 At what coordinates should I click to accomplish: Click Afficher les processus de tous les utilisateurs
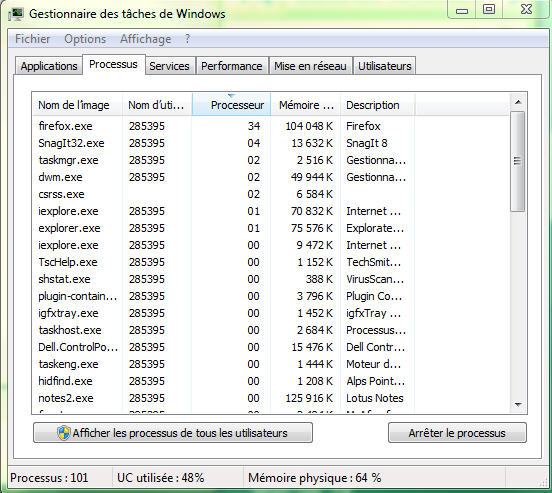tap(172, 433)
